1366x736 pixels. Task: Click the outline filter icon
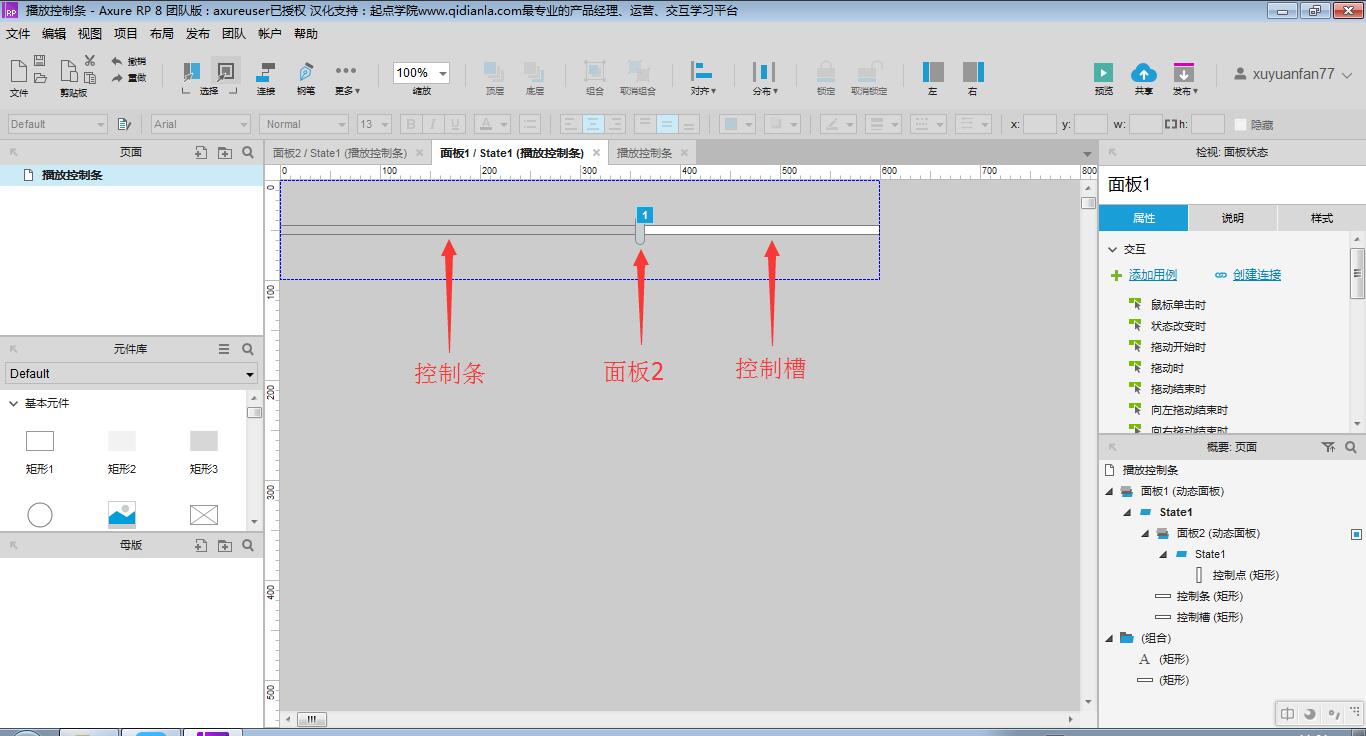click(1328, 447)
